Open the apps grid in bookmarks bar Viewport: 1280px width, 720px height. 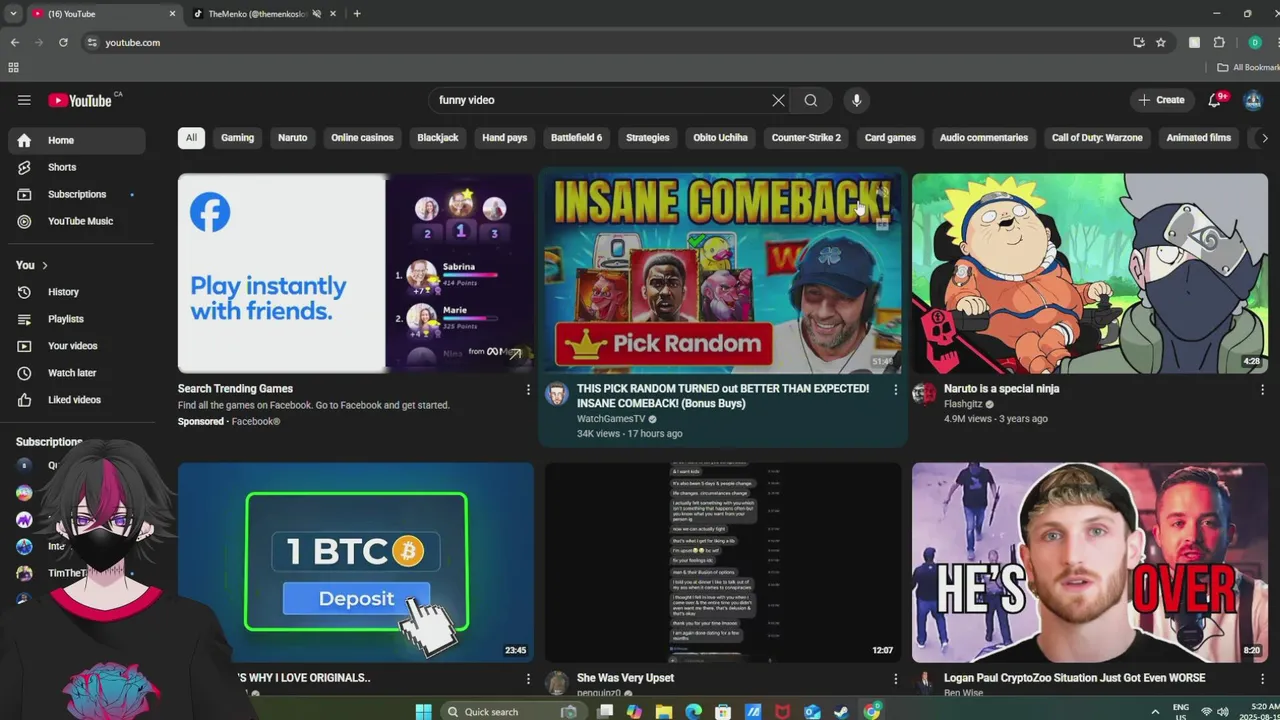pos(13,67)
